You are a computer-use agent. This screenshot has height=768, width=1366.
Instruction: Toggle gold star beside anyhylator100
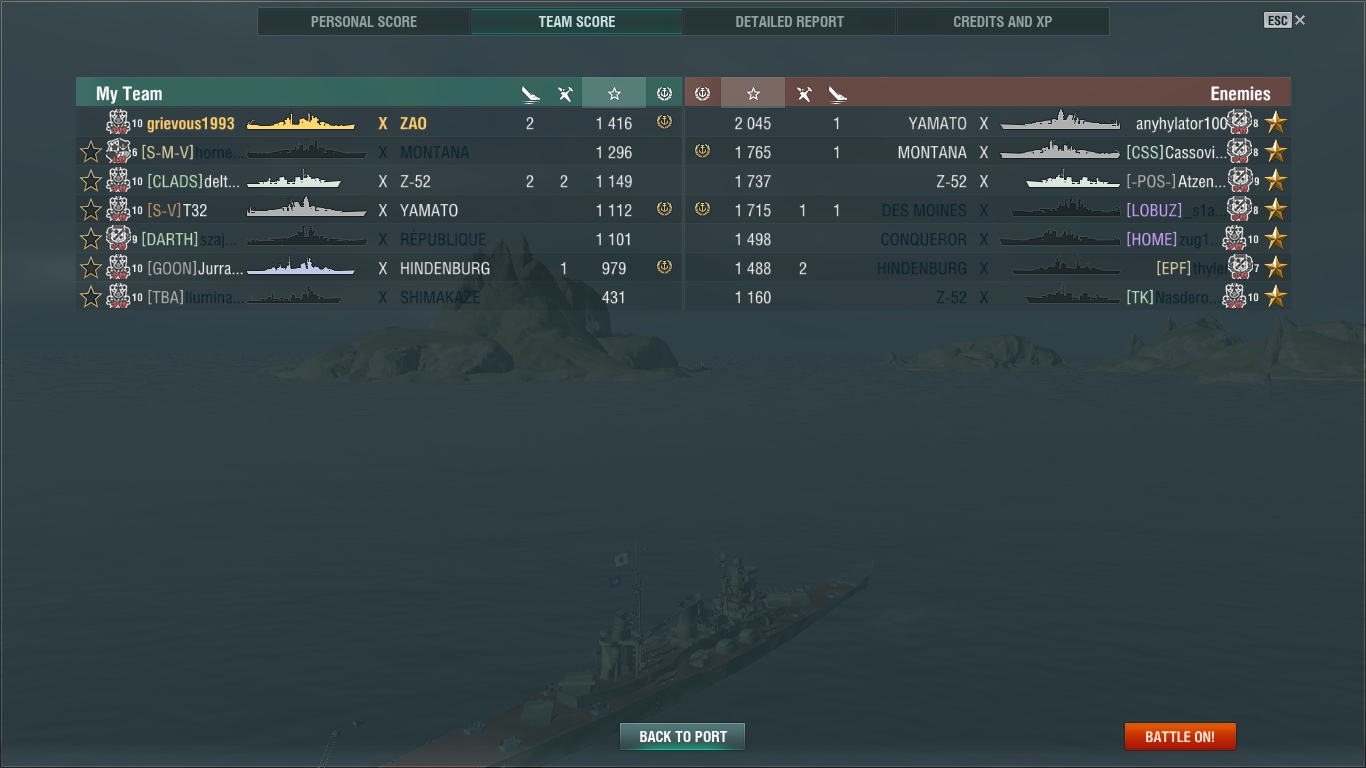click(x=1276, y=123)
